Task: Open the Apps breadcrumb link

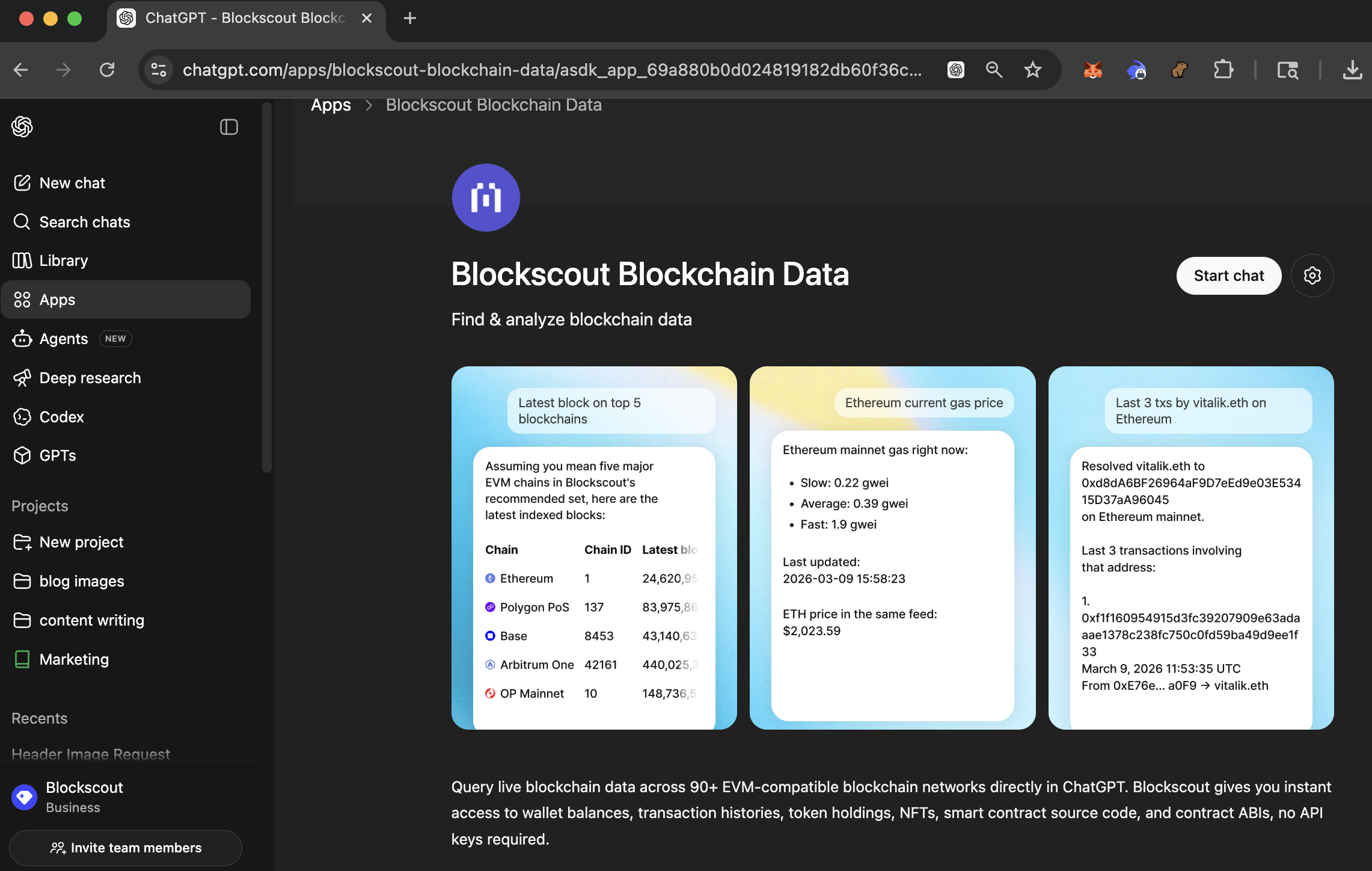Action: [331, 105]
